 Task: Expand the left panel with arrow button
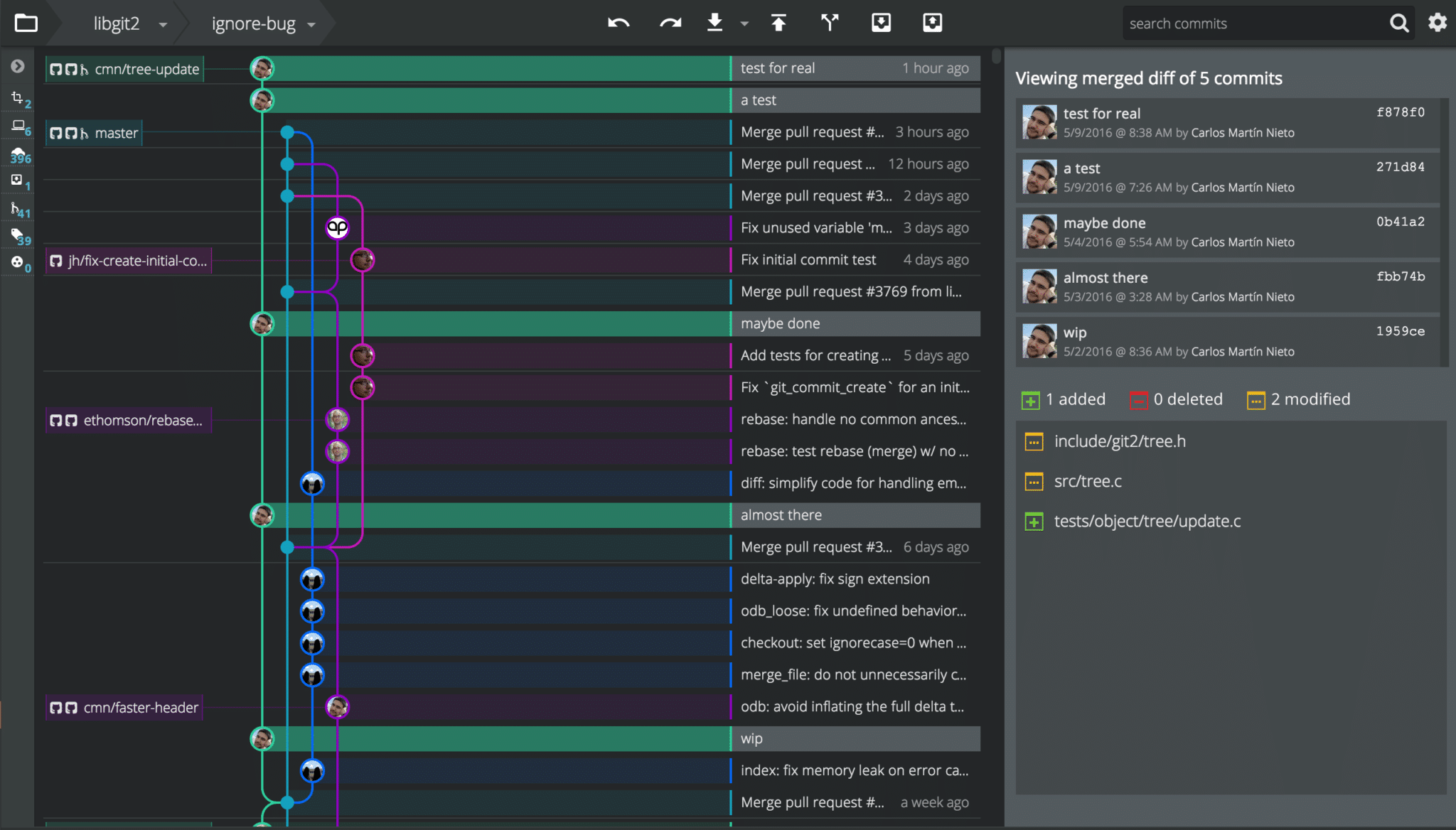click(x=18, y=66)
